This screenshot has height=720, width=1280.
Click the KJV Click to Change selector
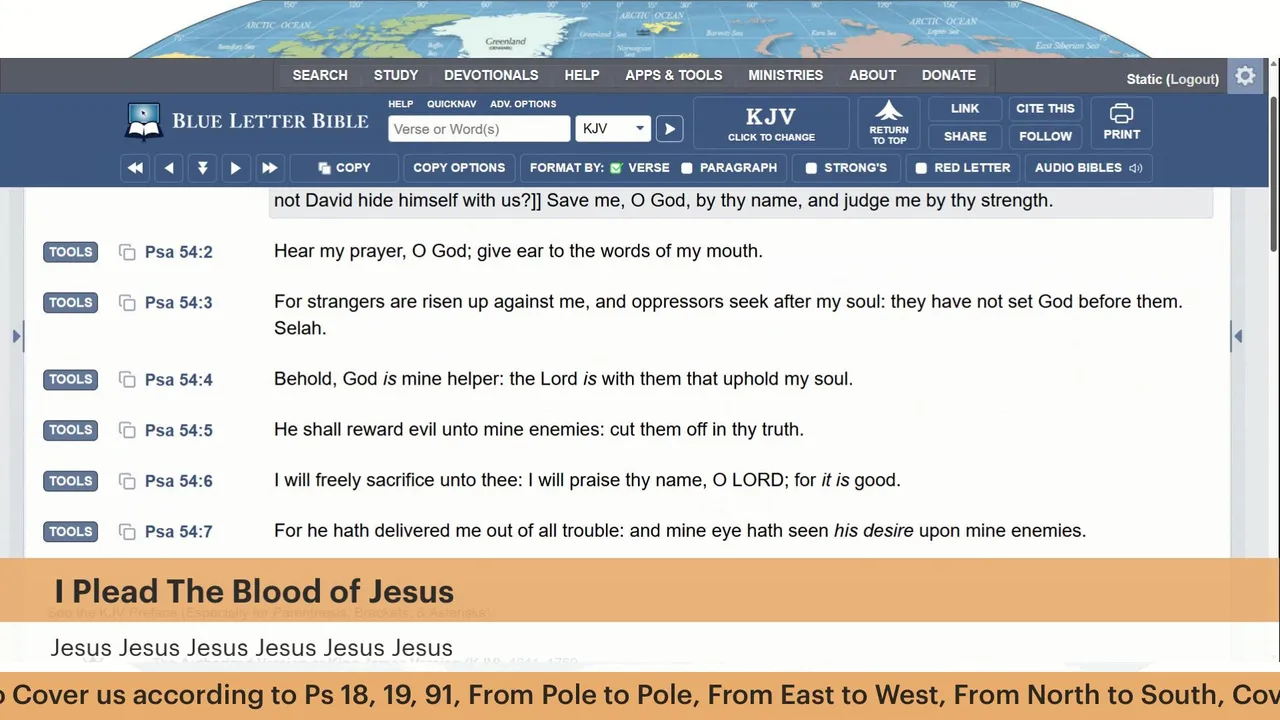[x=771, y=123]
